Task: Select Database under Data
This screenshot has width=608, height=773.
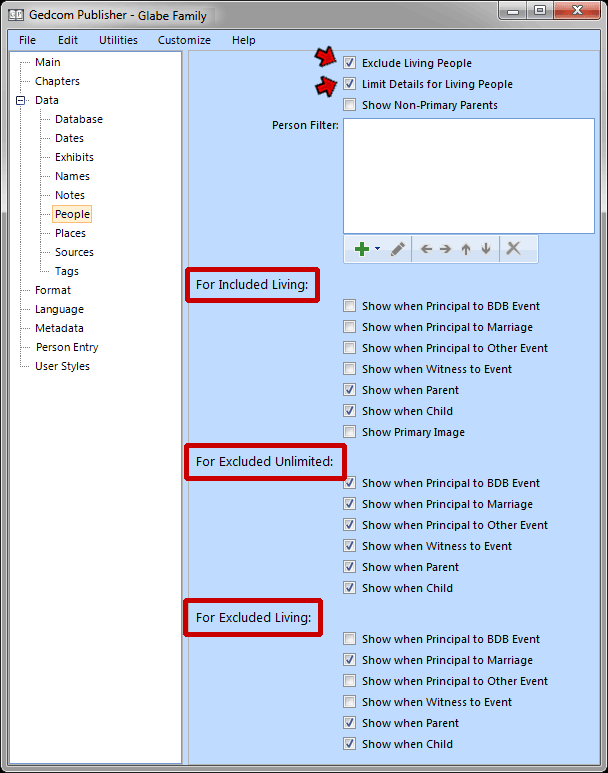Action: point(79,119)
